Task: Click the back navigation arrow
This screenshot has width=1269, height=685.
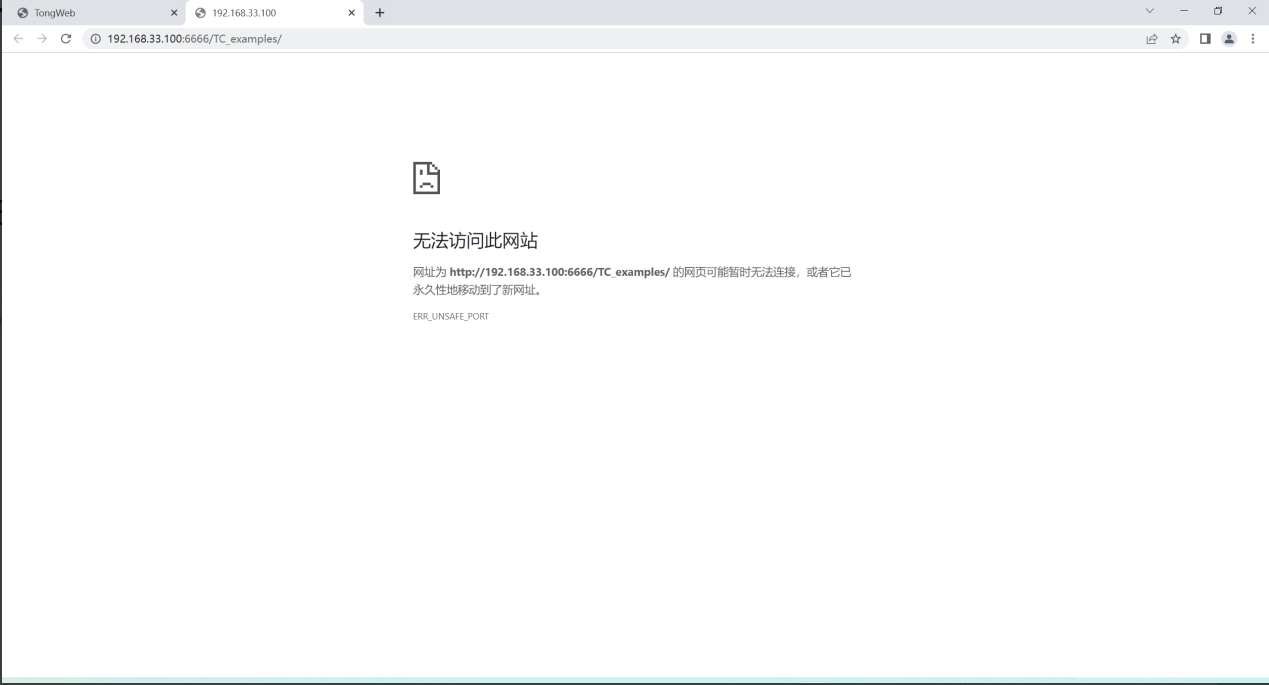Action: (18, 39)
